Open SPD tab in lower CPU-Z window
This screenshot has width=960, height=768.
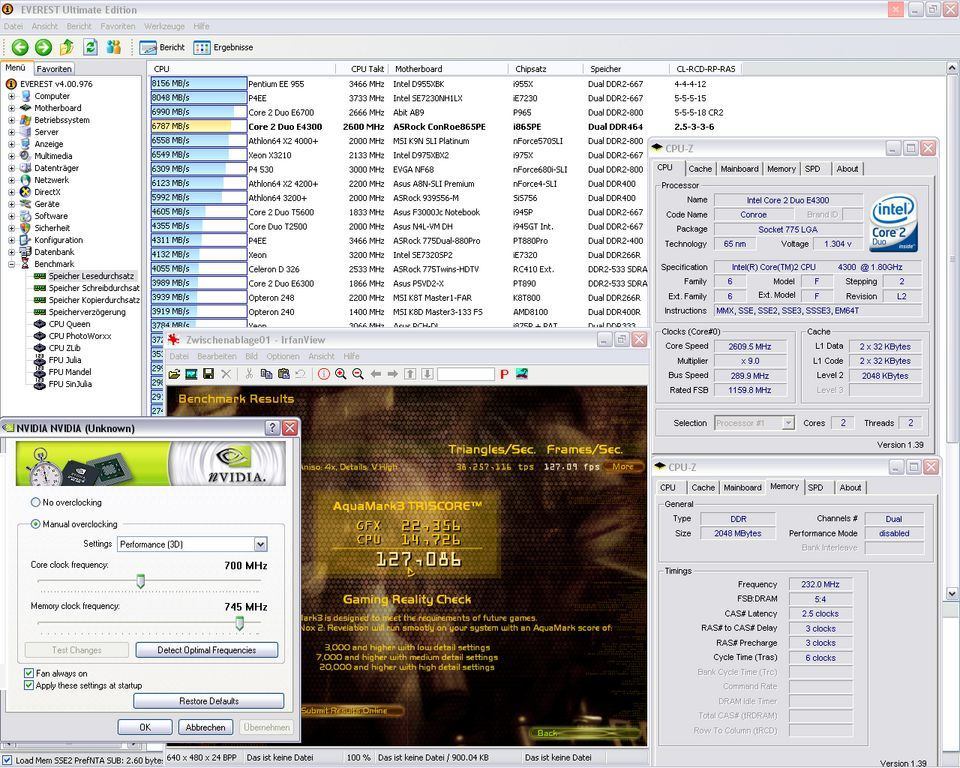coord(815,488)
